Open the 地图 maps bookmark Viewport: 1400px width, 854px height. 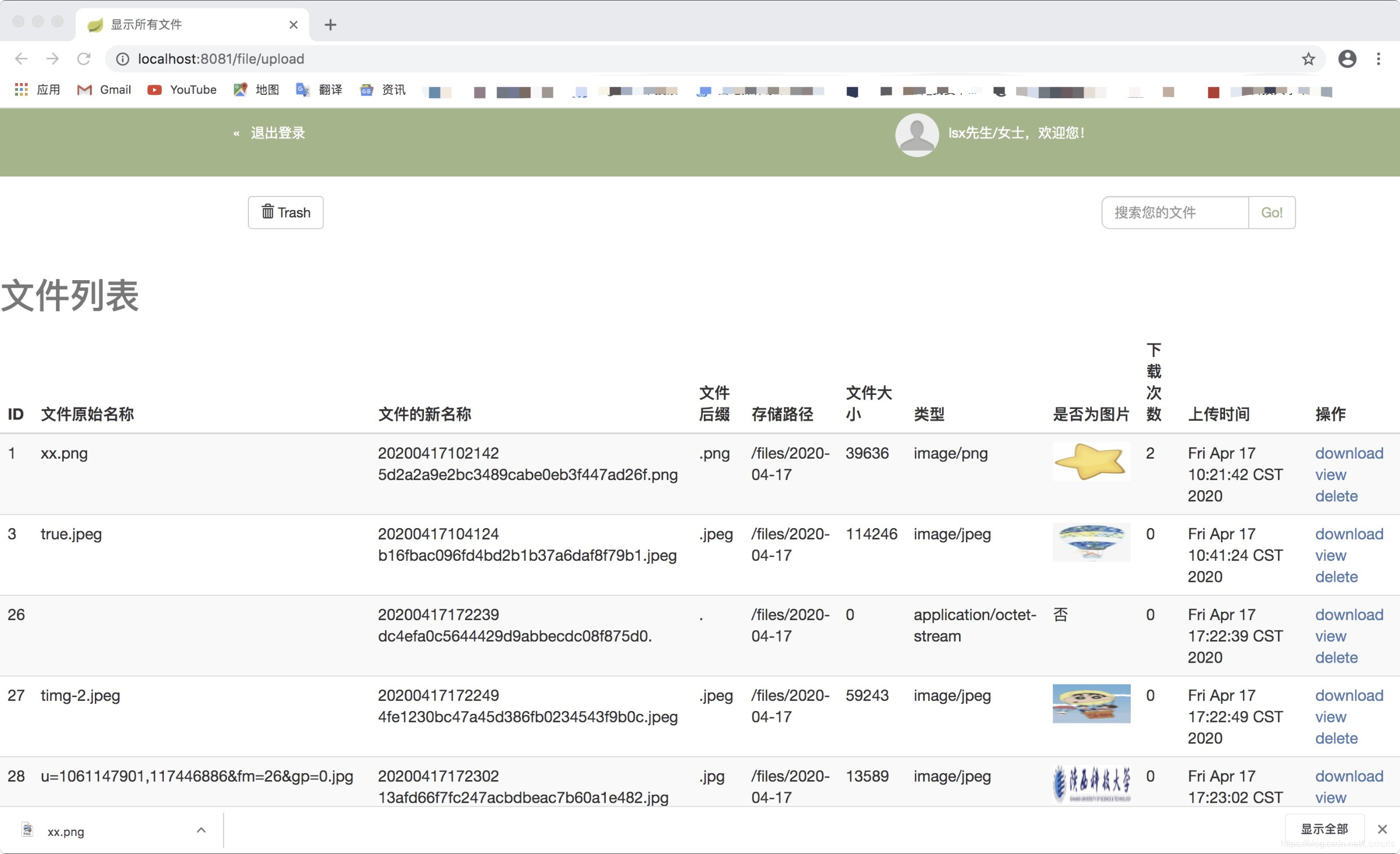click(256, 89)
